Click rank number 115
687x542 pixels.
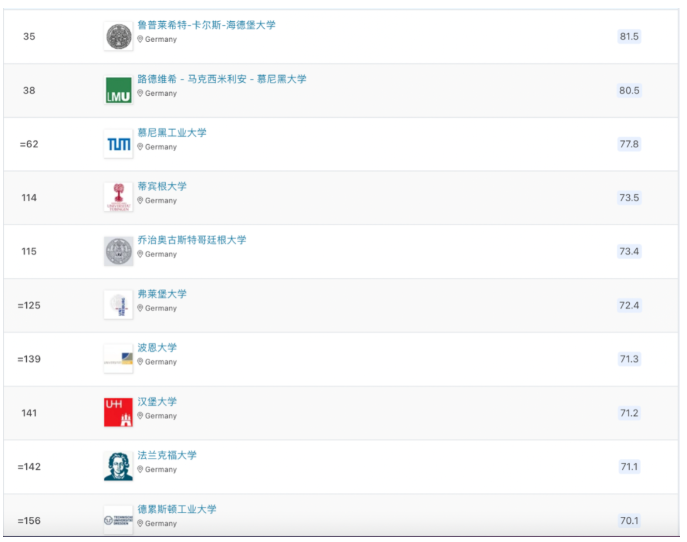29,251
